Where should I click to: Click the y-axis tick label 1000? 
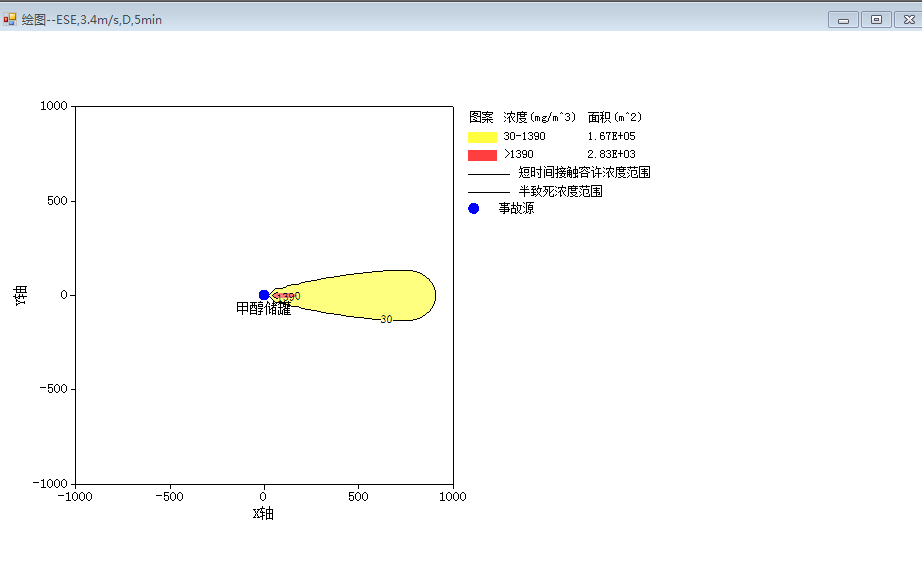[x=54, y=106]
